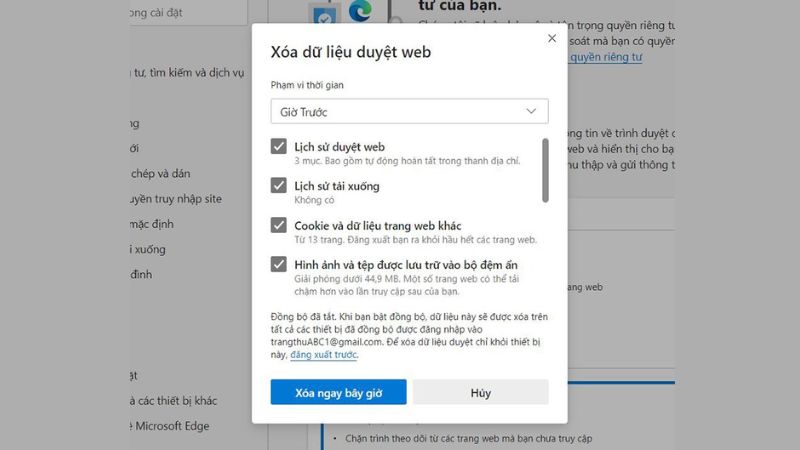The width and height of the screenshot is (800, 450).
Task: Close the Xóa dữ liệu duyệt web dialog
Action: pyautogui.click(x=552, y=38)
